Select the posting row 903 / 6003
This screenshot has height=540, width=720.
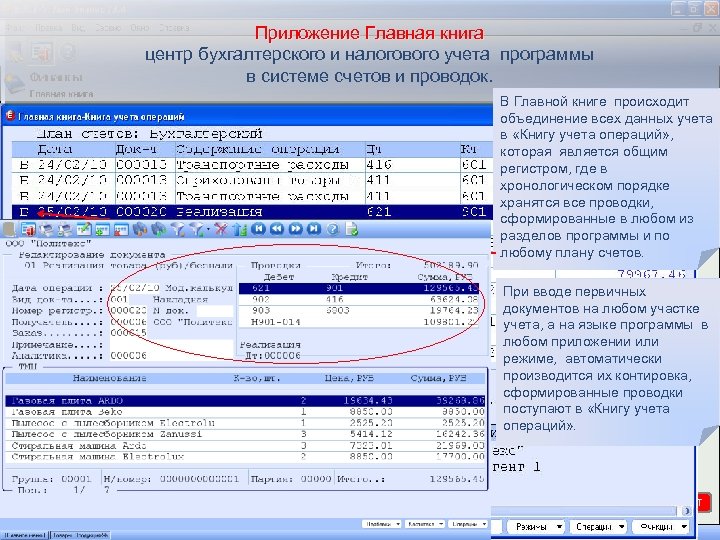359,310
